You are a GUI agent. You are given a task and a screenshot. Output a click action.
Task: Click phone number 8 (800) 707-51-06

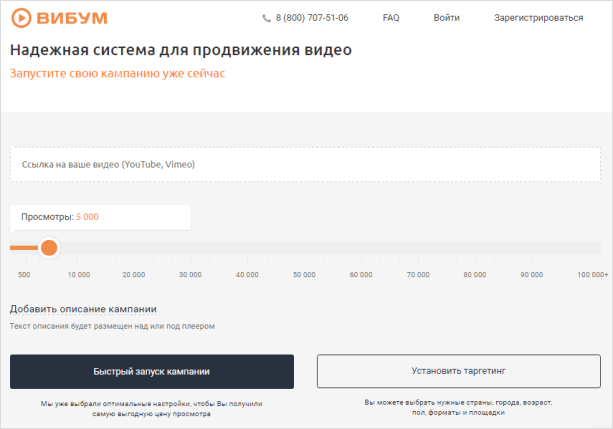312,18
